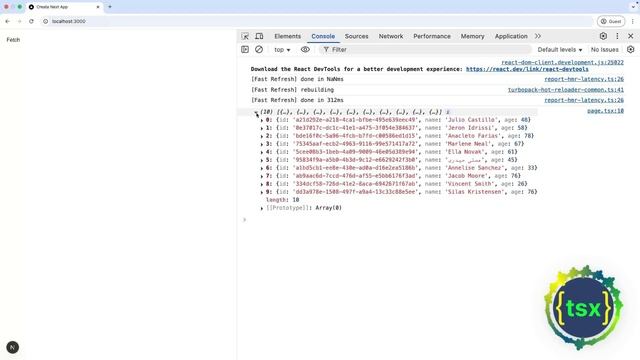The height and width of the screenshot is (360, 640).
Task: Open the top execution context dropdown
Action: click(x=282, y=49)
